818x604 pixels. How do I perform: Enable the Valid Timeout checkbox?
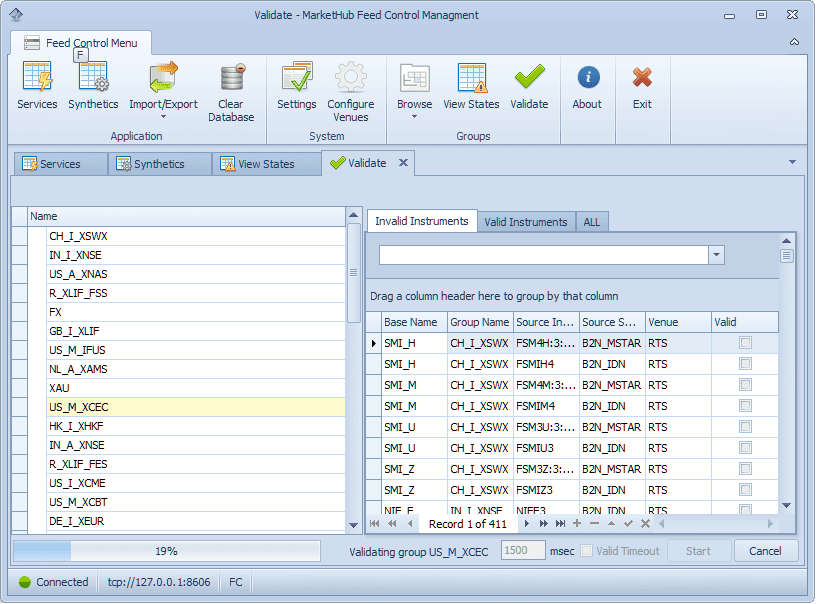tap(587, 551)
